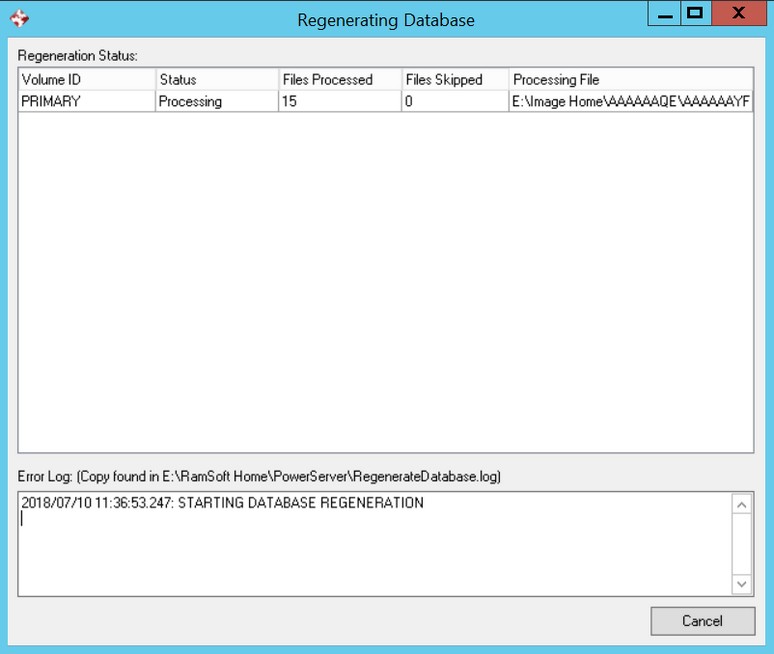Sort by the Volume ID column header
The image size is (774, 654).
(x=86, y=79)
